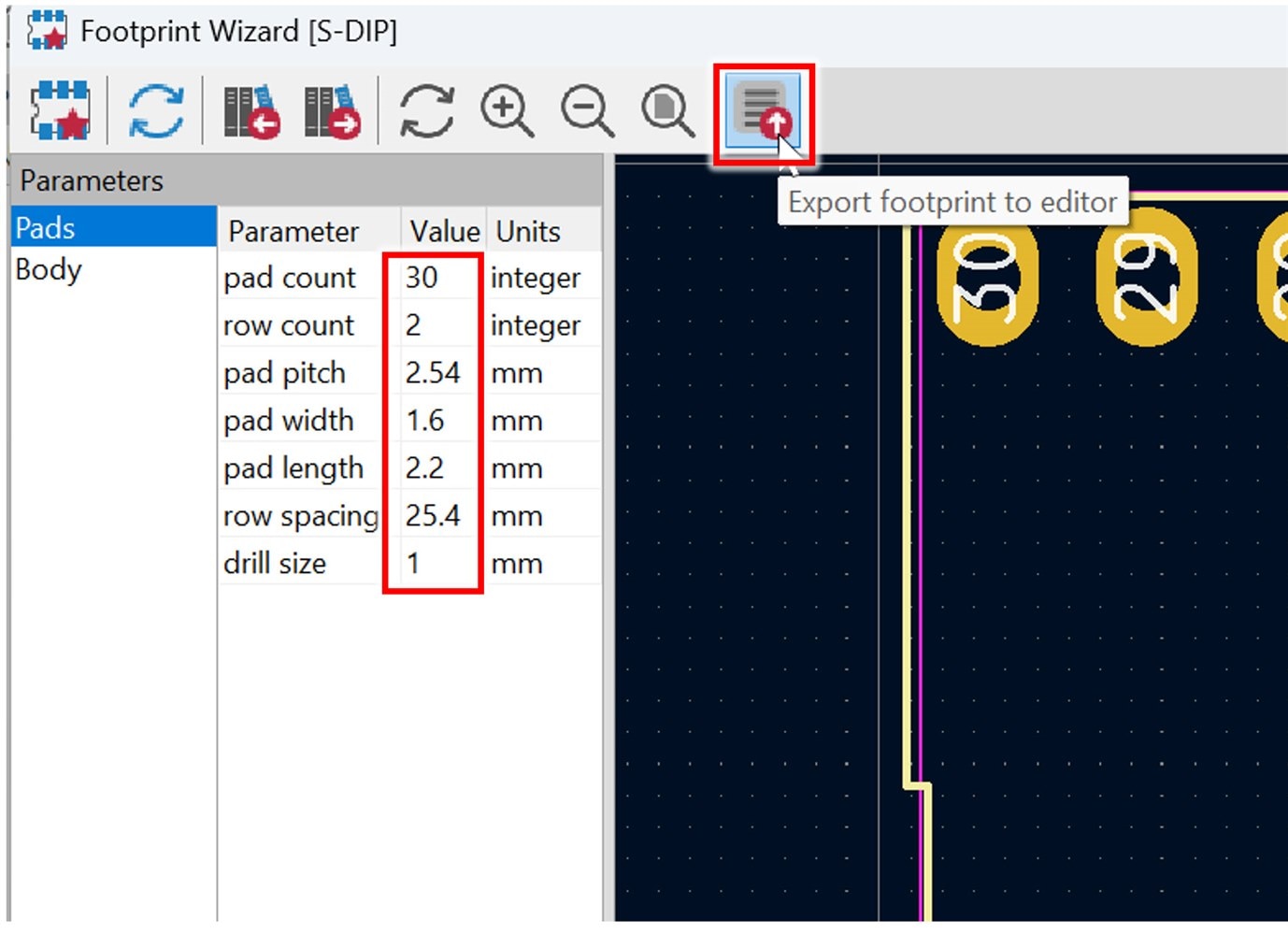Export footprint to editor
This screenshot has width=1288, height=934.
(x=763, y=111)
